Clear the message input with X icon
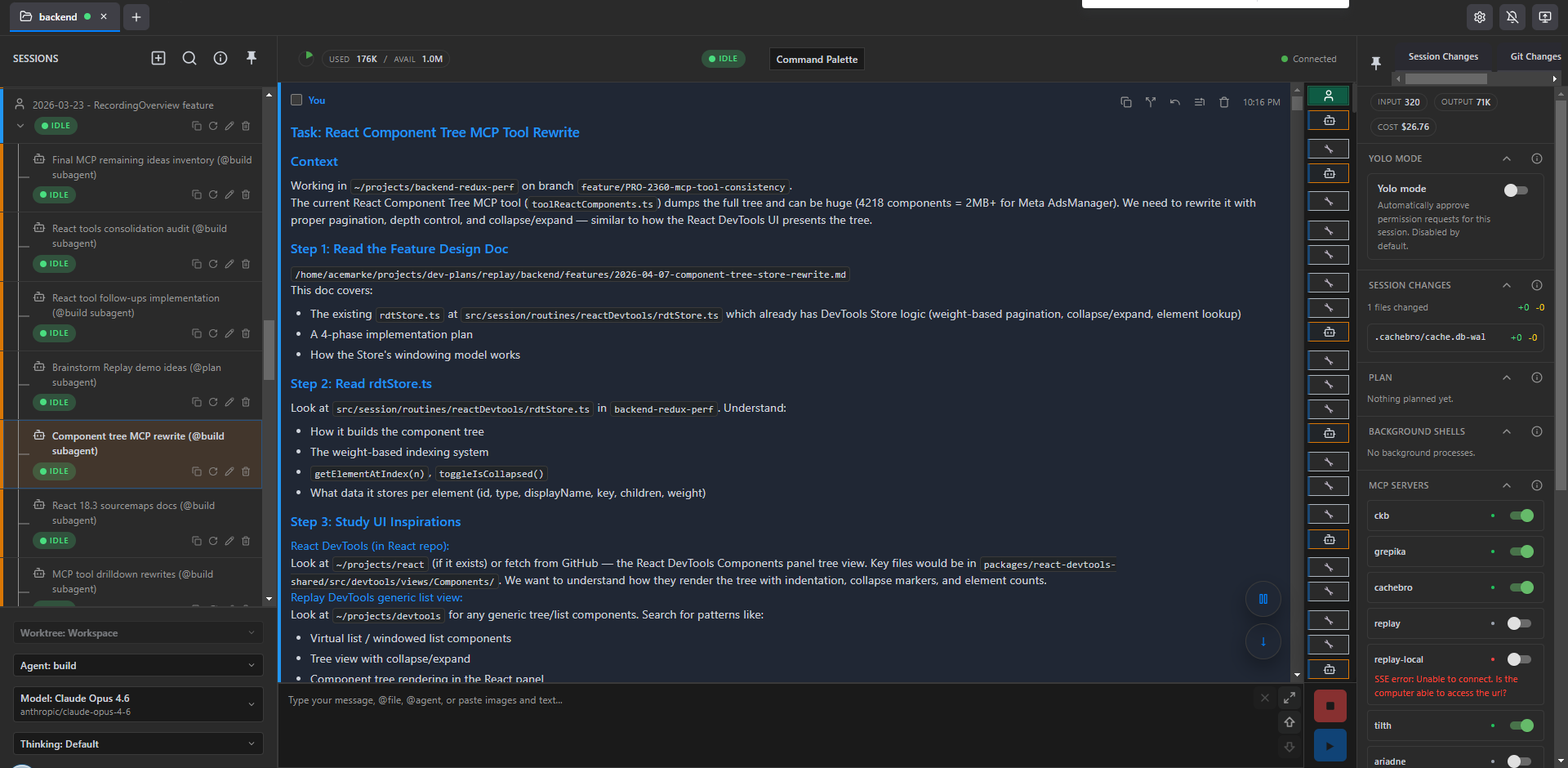 click(1265, 698)
